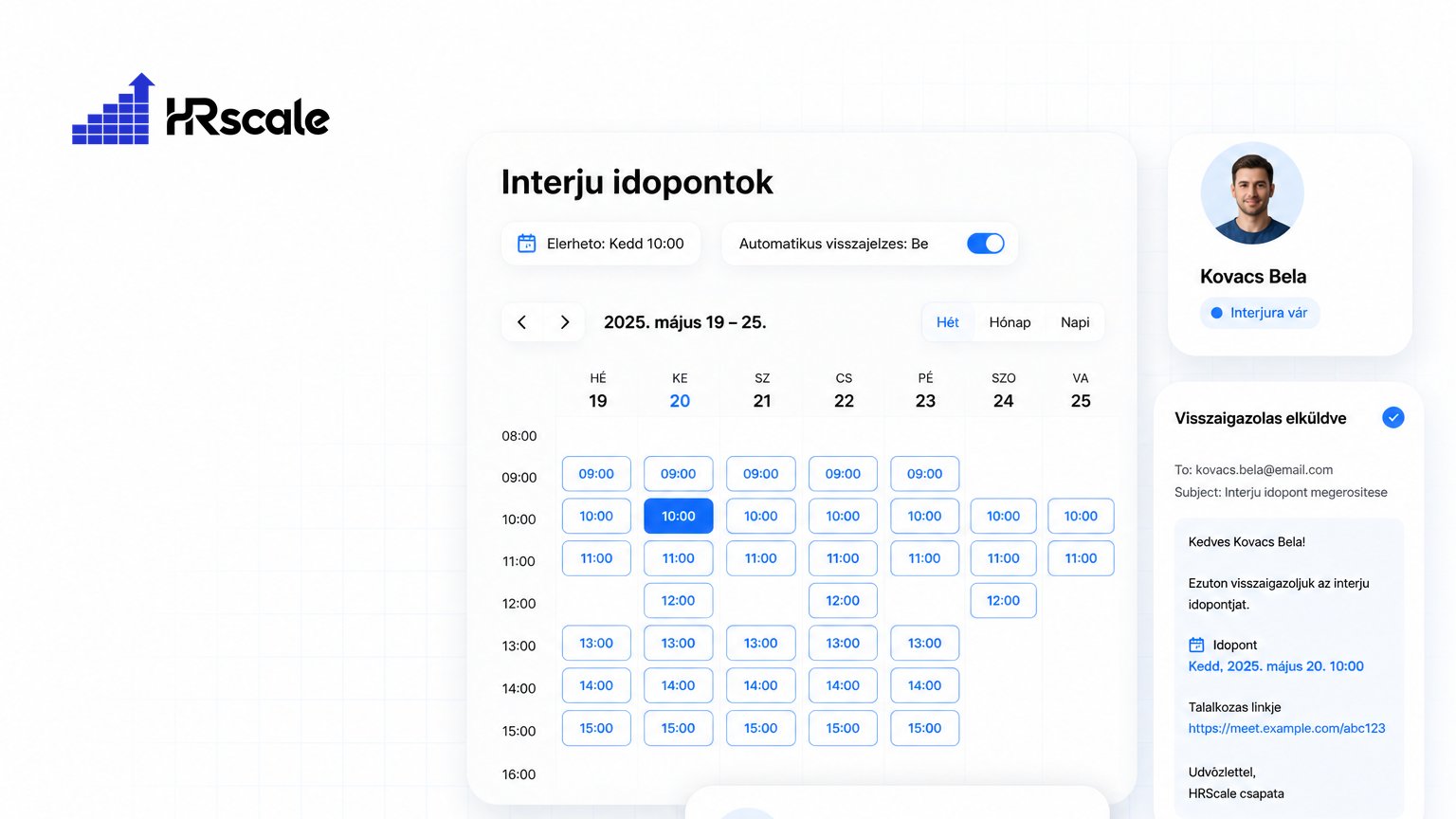
Task: Select the 10:00 slot on Saturday 24
Action: tap(1004, 516)
